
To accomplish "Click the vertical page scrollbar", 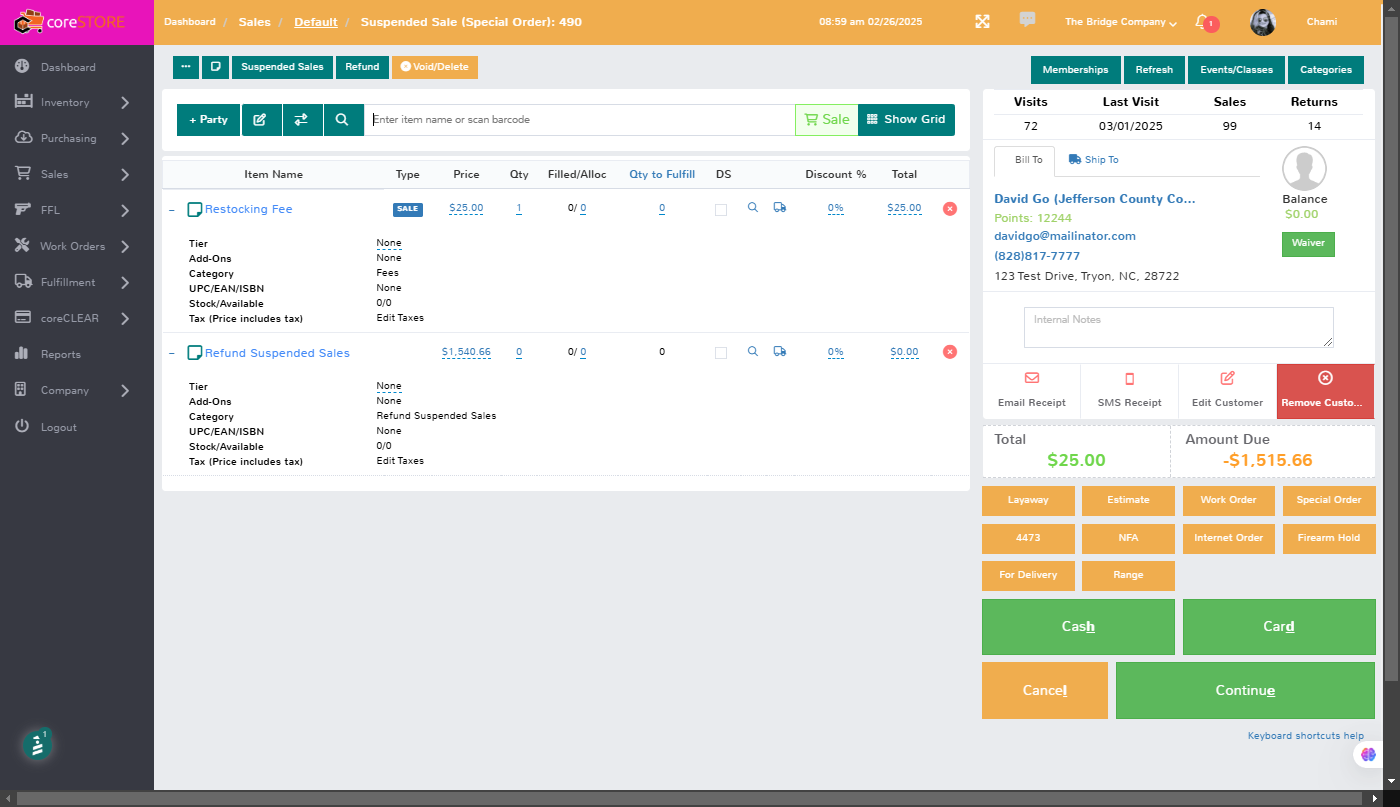I will click(1391, 350).
